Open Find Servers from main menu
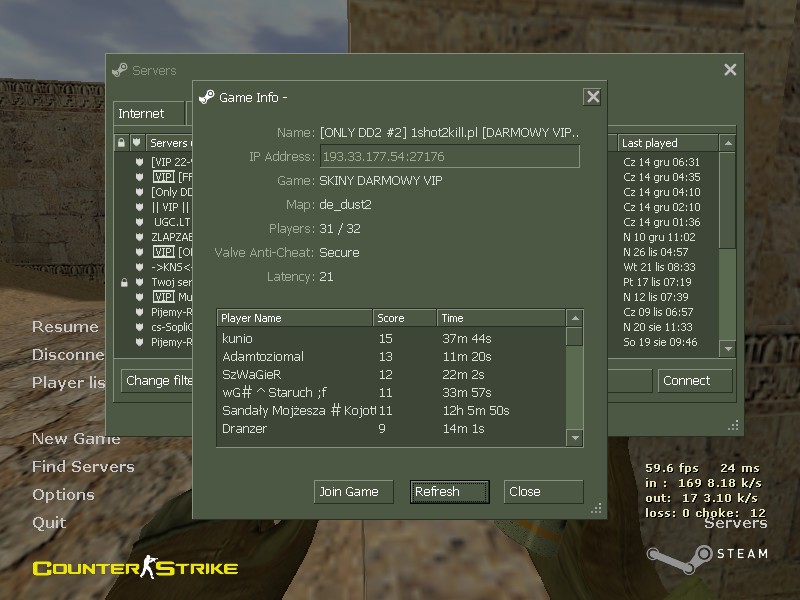Viewport: 800px width, 600px height. (x=83, y=466)
